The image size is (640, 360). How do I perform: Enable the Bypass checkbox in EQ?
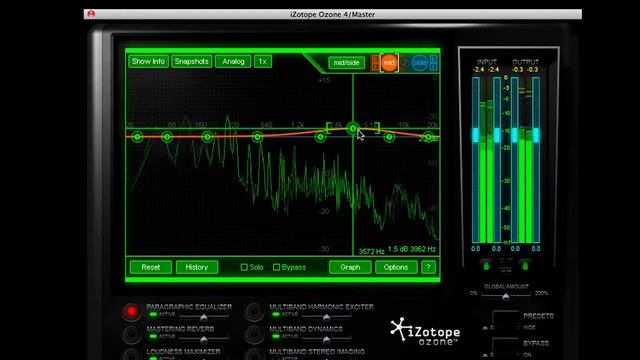pyautogui.click(x=276, y=267)
